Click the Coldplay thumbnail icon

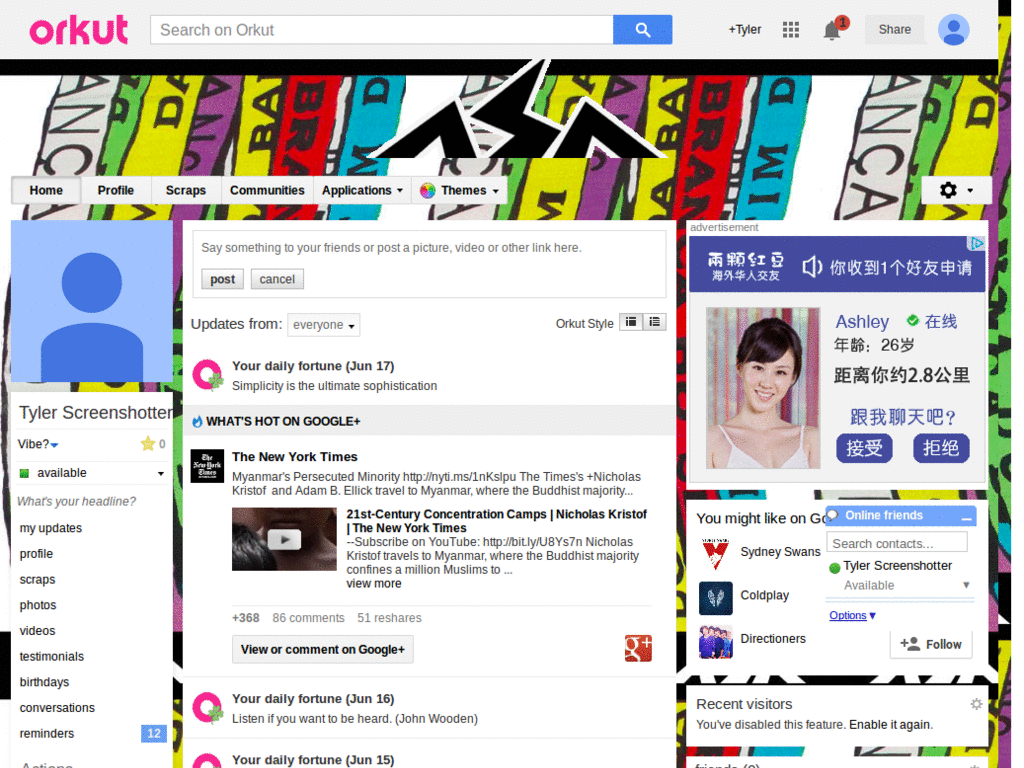[x=716, y=598]
